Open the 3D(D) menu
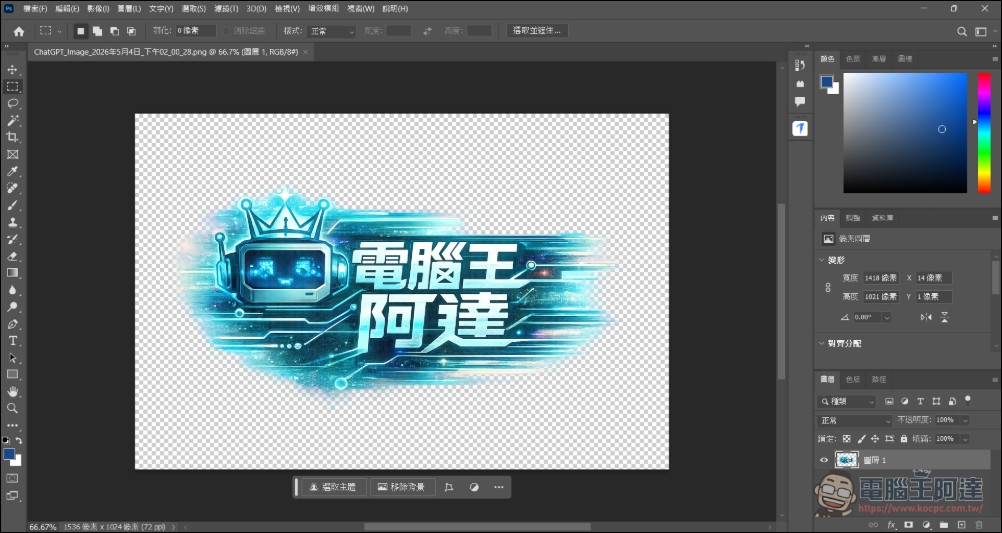The height and width of the screenshot is (533, 1002). tap(256, 9)
